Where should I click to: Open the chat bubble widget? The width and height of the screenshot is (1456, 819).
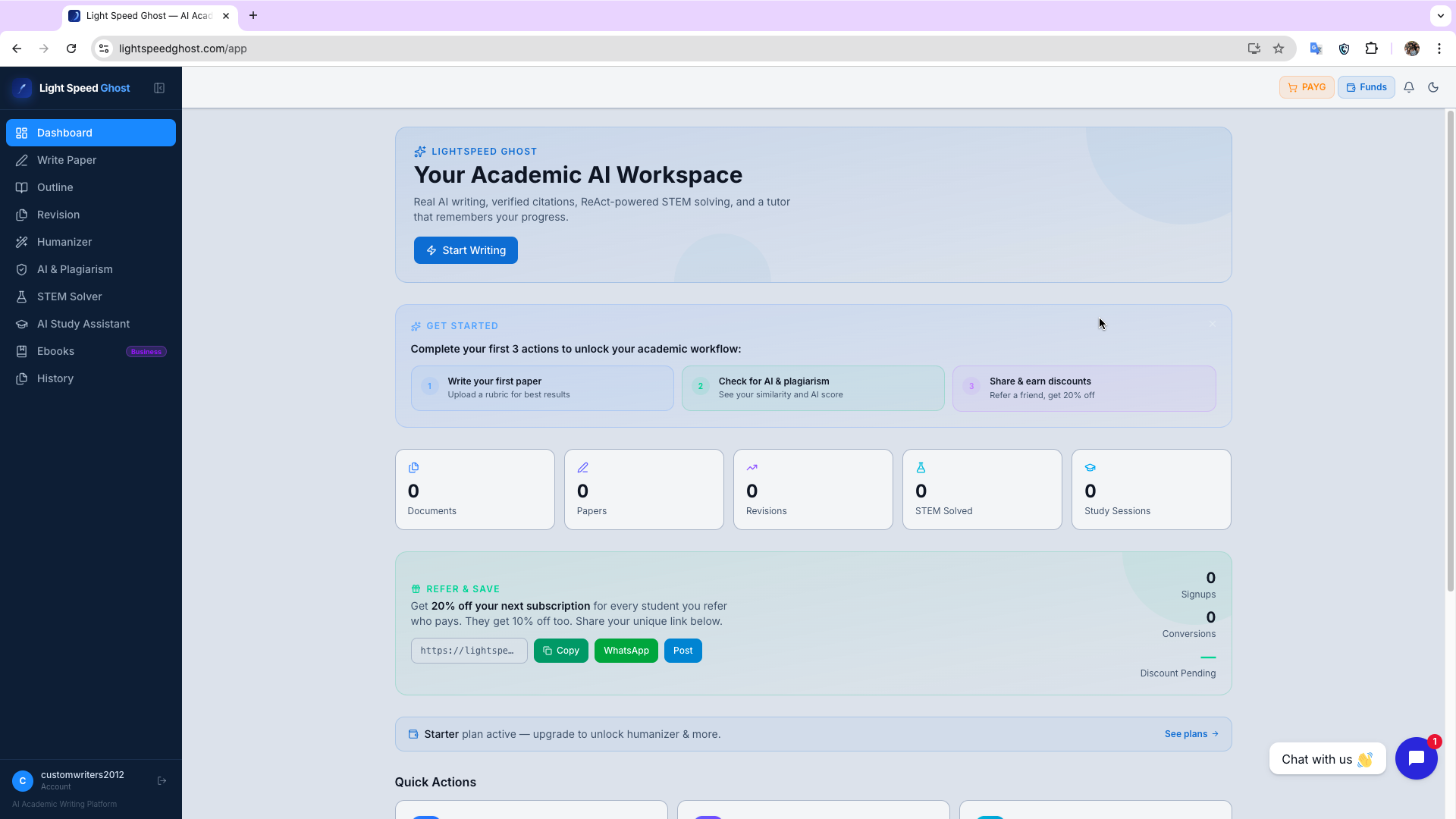(1416, 758)
